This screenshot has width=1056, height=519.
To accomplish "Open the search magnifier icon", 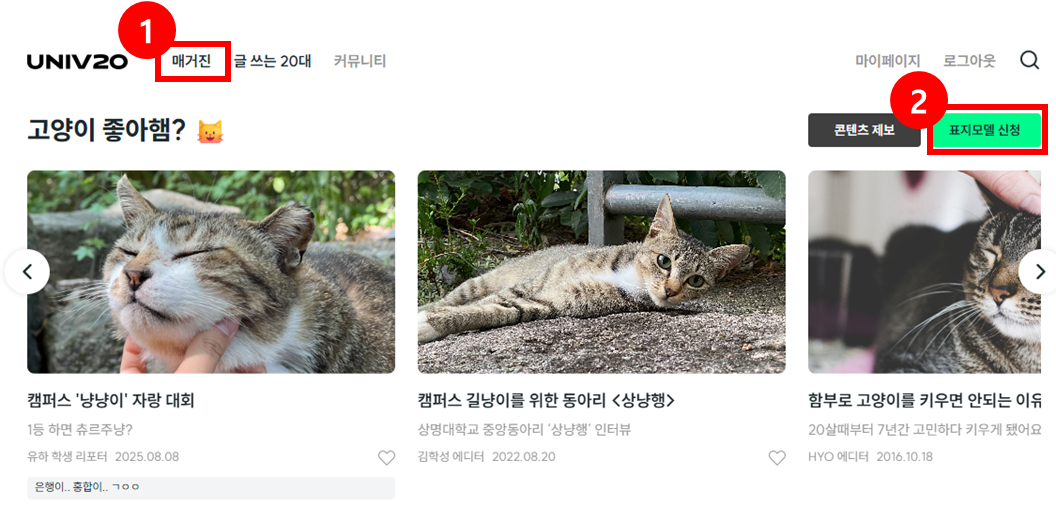I will [x=1029, y=61].
